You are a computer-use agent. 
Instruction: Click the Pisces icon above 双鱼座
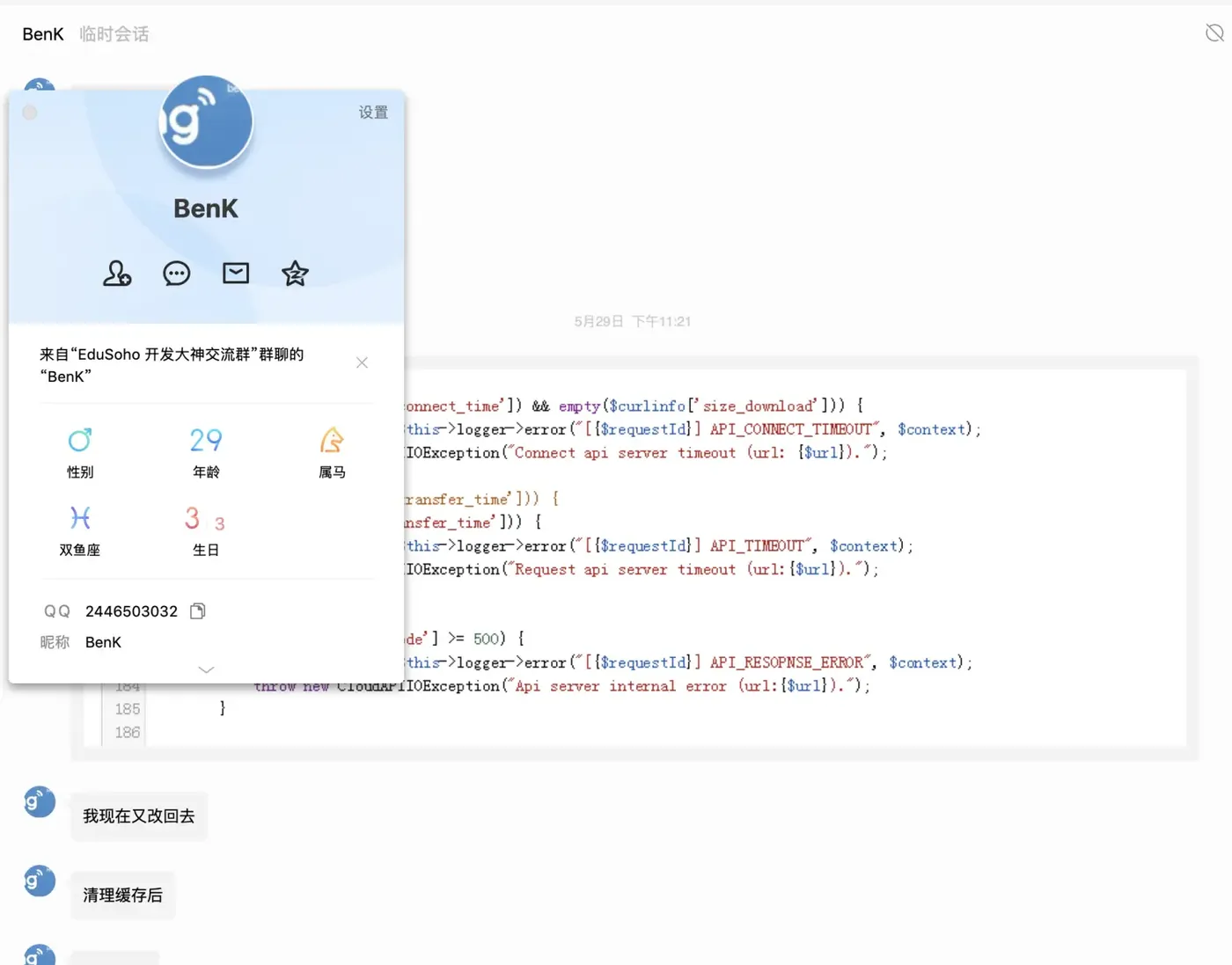(80, 517)
